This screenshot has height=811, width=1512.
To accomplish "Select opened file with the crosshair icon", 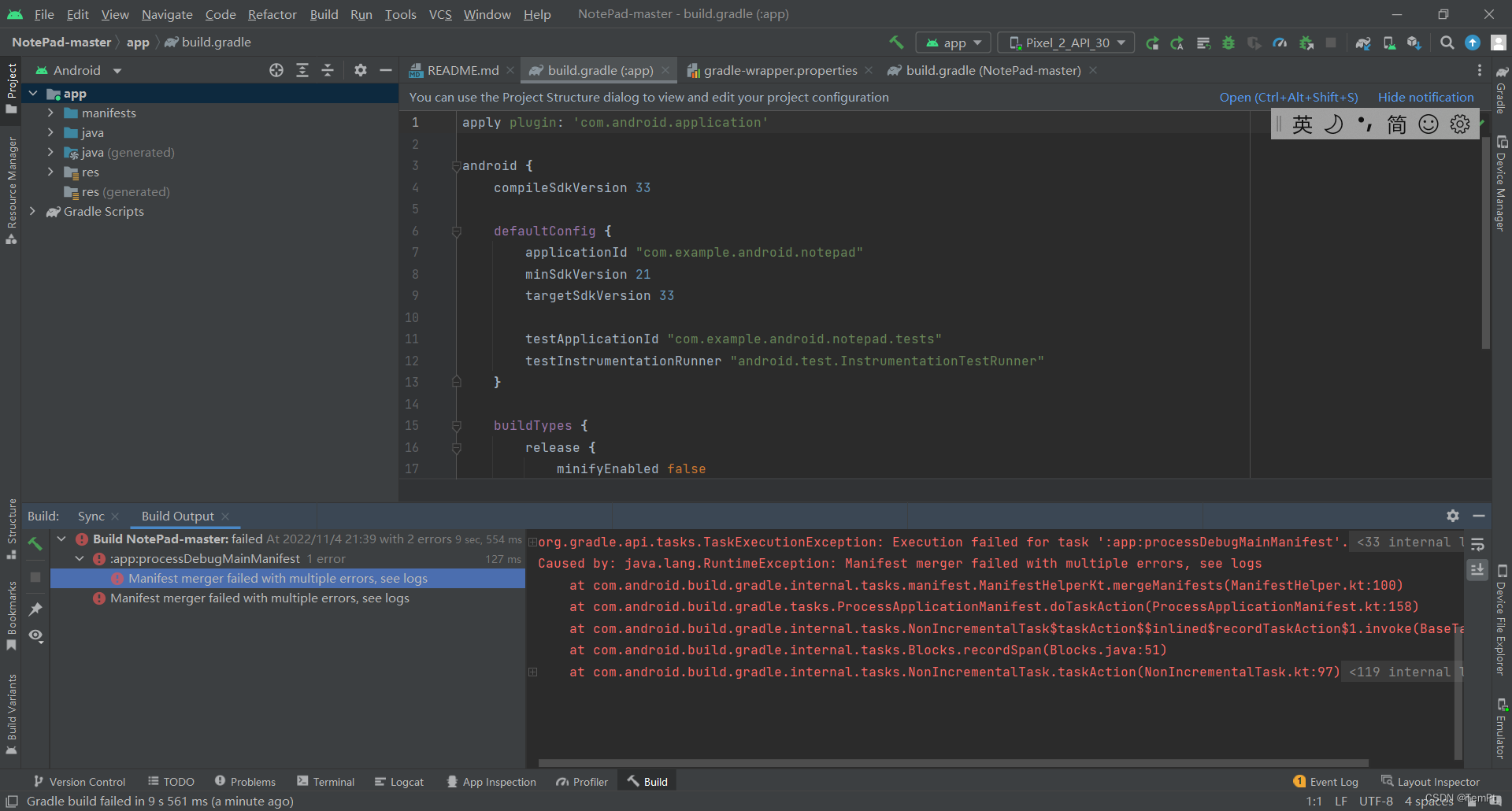I will click(276, 70).
